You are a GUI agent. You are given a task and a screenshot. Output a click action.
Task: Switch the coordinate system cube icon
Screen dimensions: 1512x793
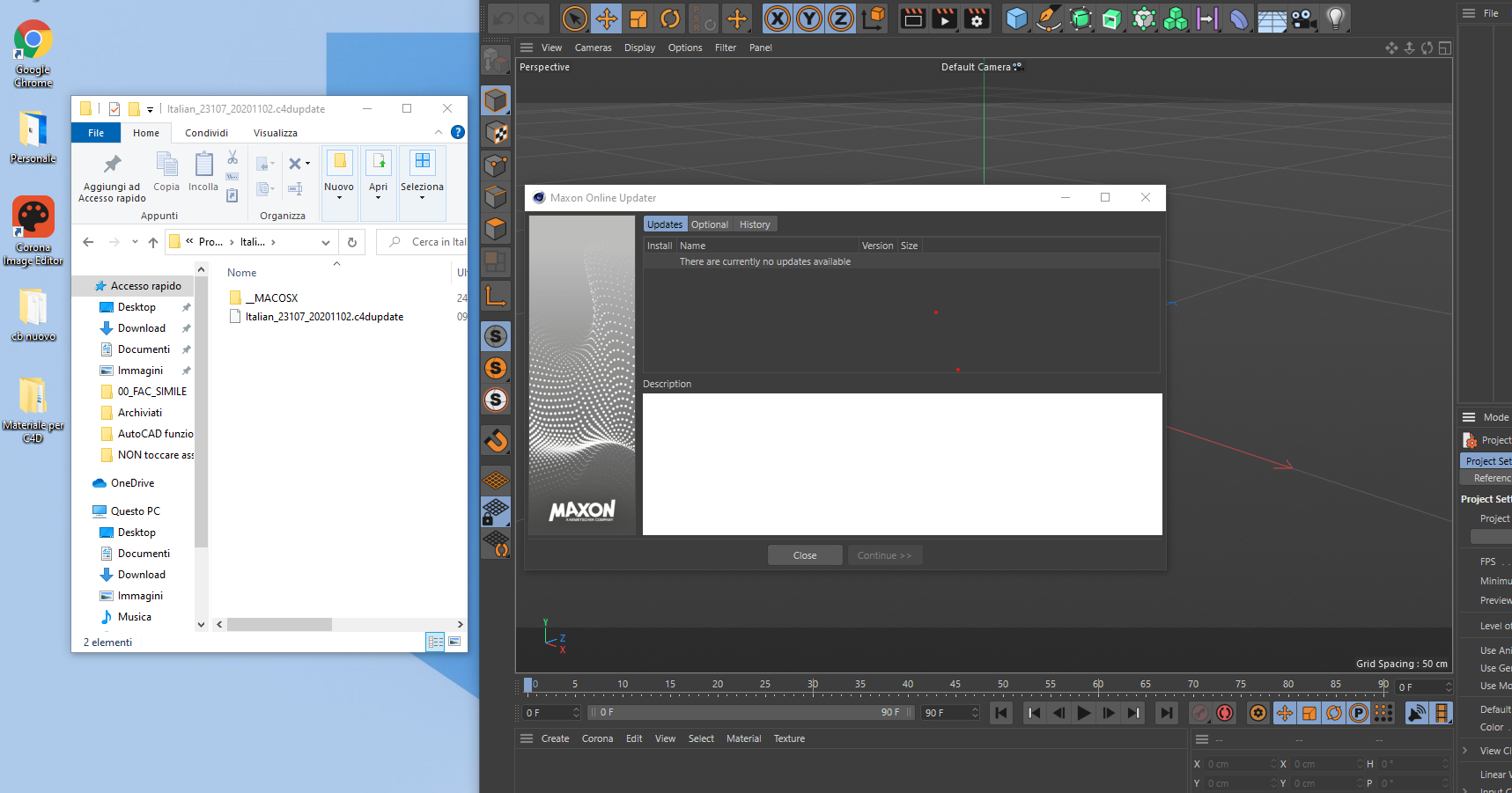coord(873,18)
